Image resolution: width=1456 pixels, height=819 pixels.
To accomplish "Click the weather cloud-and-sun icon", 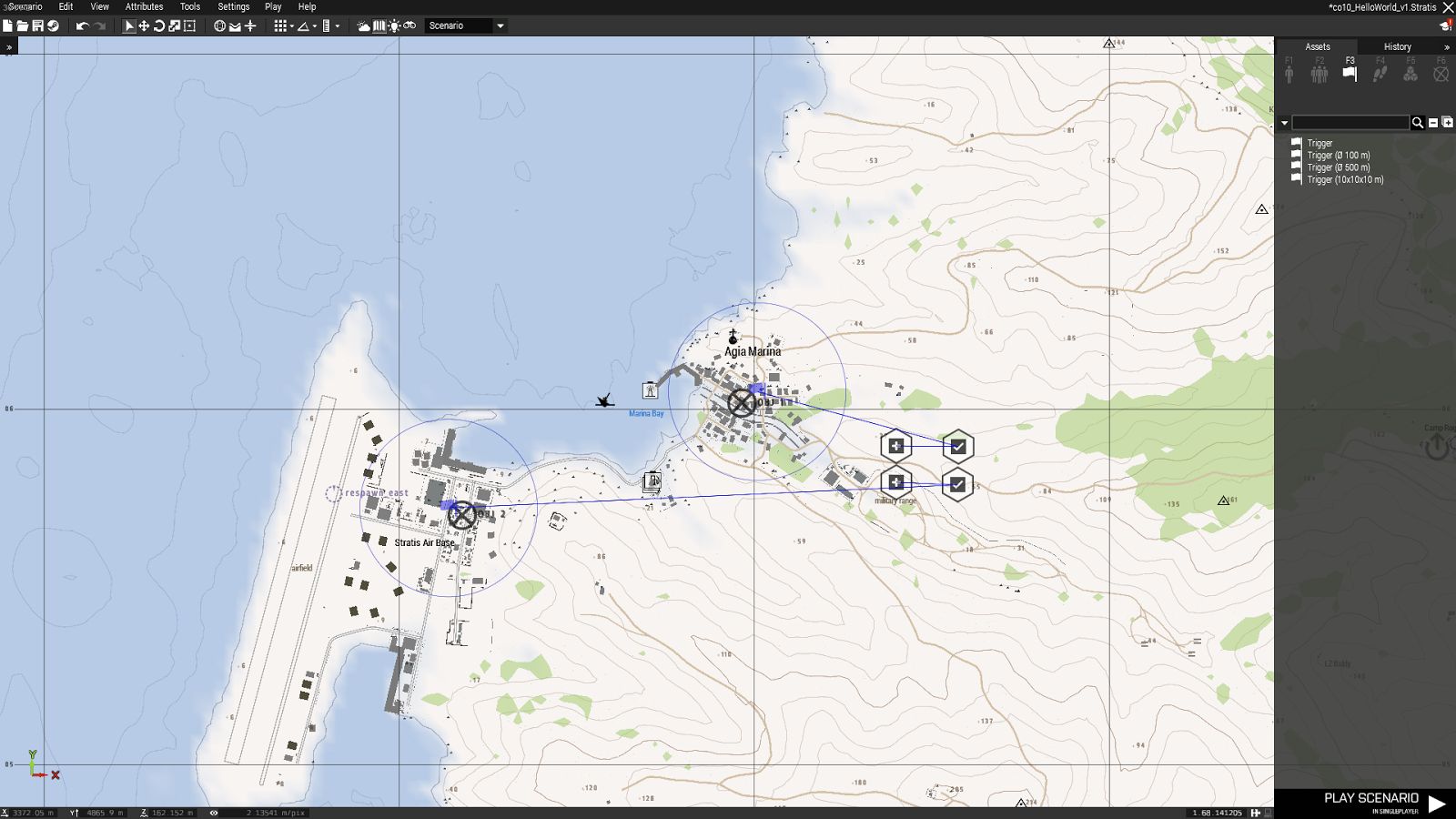I will click(364, 25).
